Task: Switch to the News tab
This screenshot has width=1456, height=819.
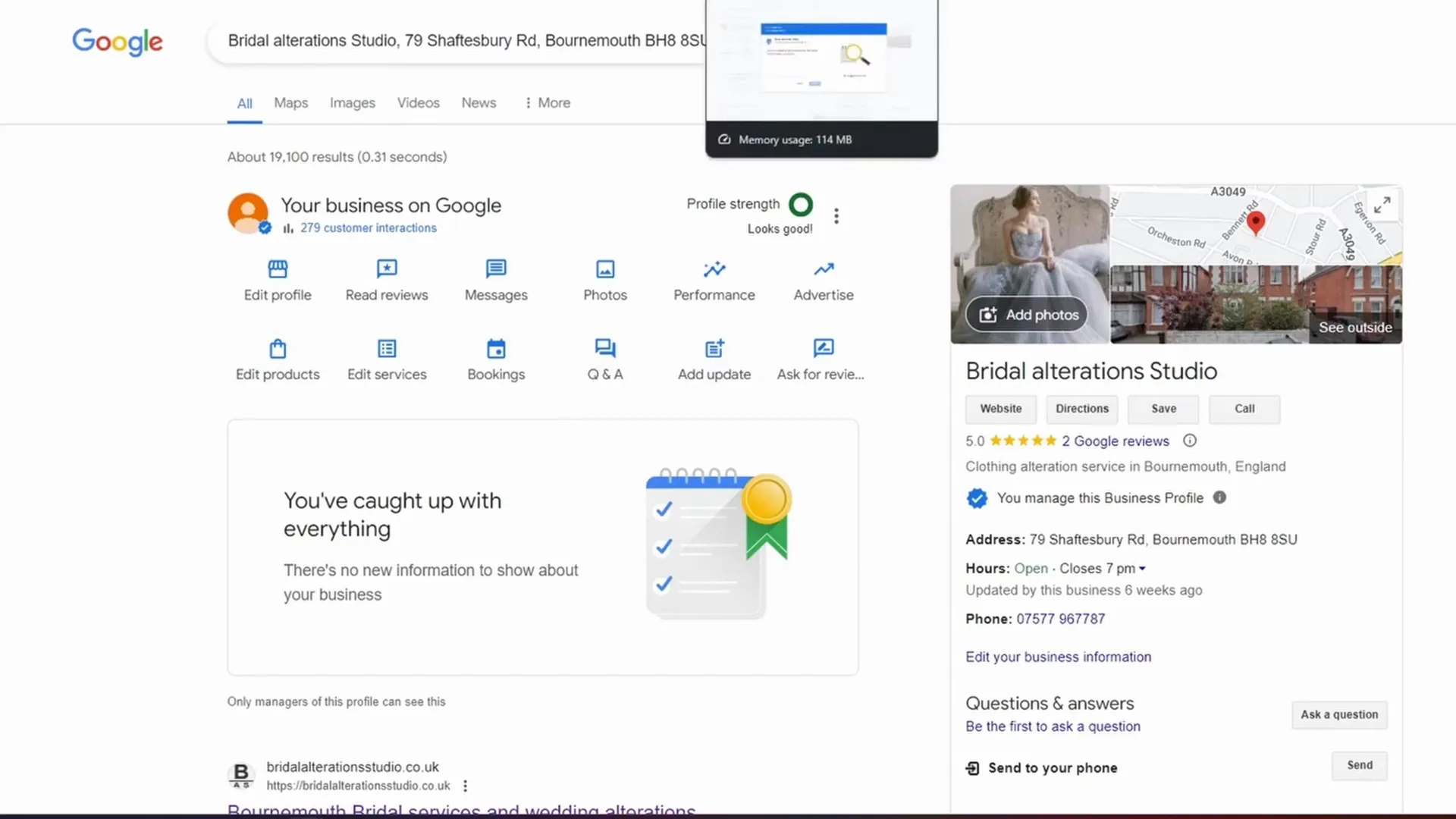Action: pyautogui.click(x=479, y=103)
